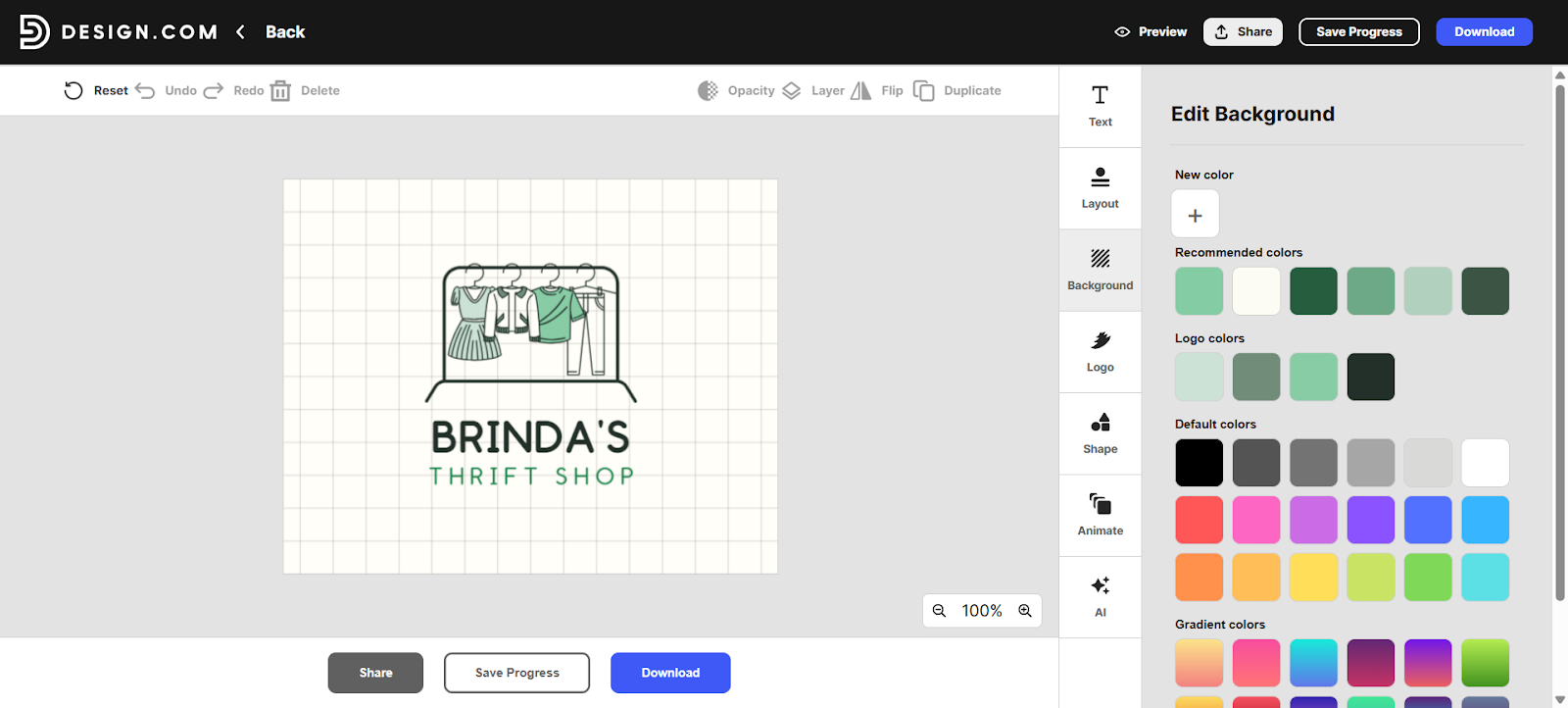Open the Opacity control
Image resolution: width=1568 pixels, height=708 pixels.
tap(708, 91)
